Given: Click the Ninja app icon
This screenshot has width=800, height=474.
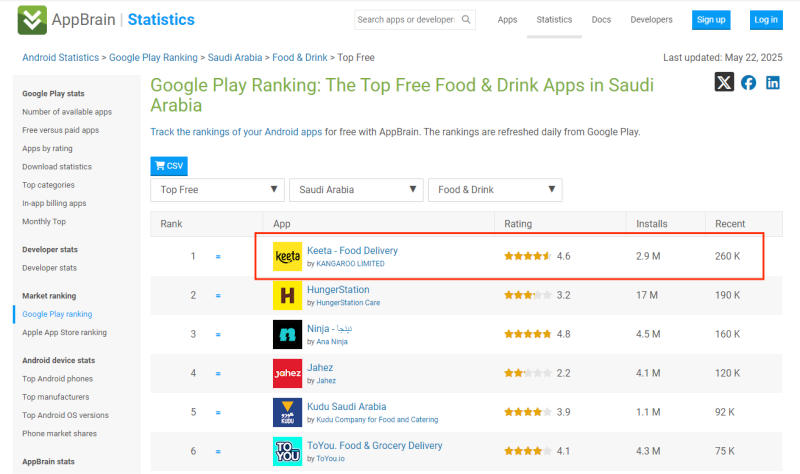Looking at the screenshot, I should pos(287,334).
